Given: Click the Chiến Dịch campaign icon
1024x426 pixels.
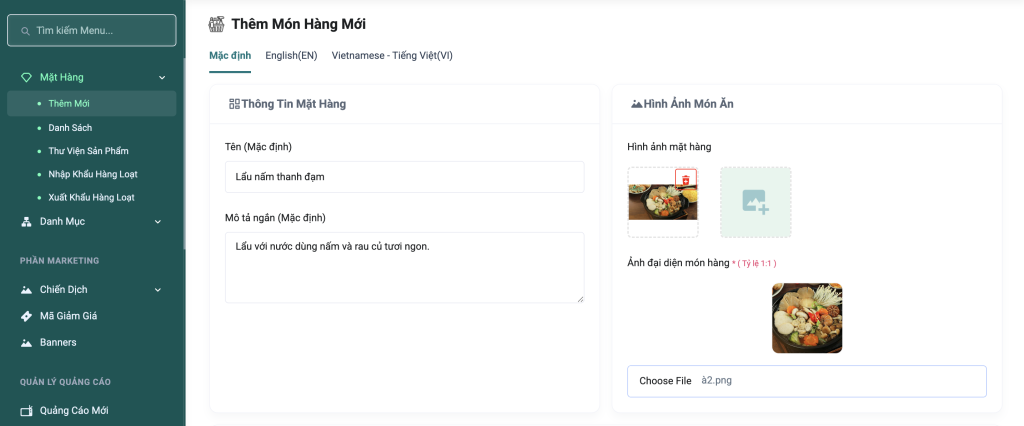Looking at the screenshot, I should coord(26,290).
